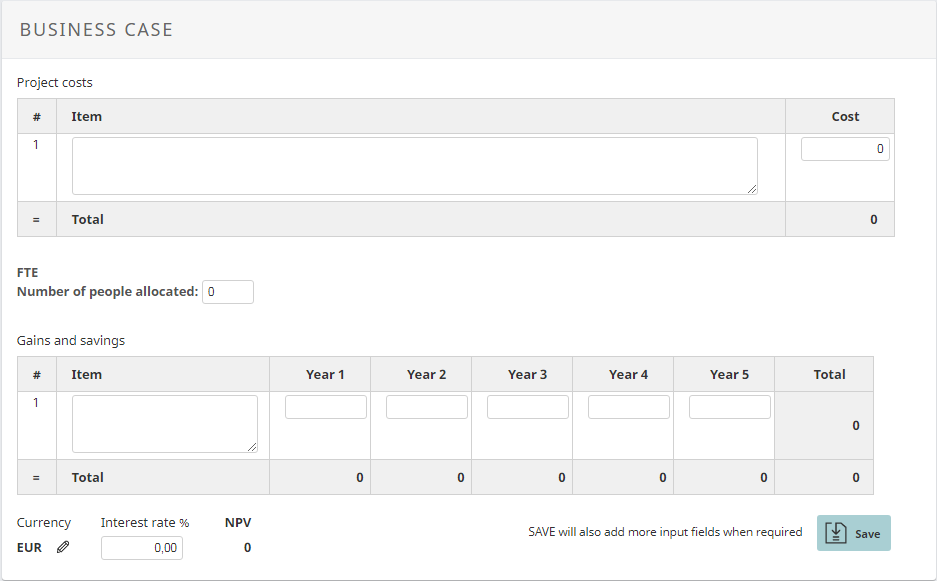
Task: Grab the Project costs text area resize handle
Action: pos(751,189)
